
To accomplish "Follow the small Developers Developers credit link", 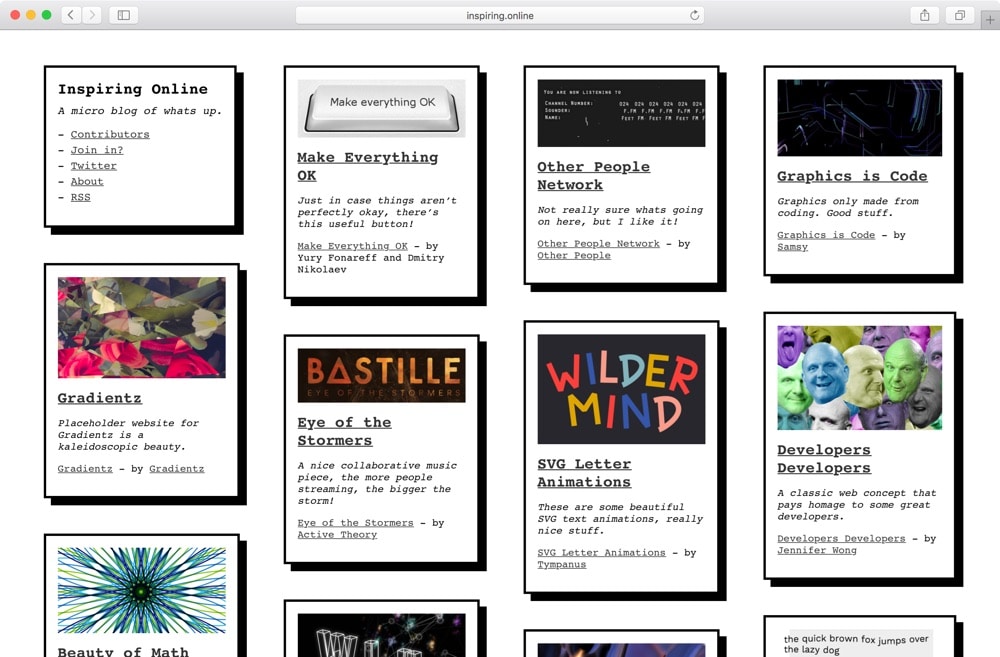I will tap(841, 538).
